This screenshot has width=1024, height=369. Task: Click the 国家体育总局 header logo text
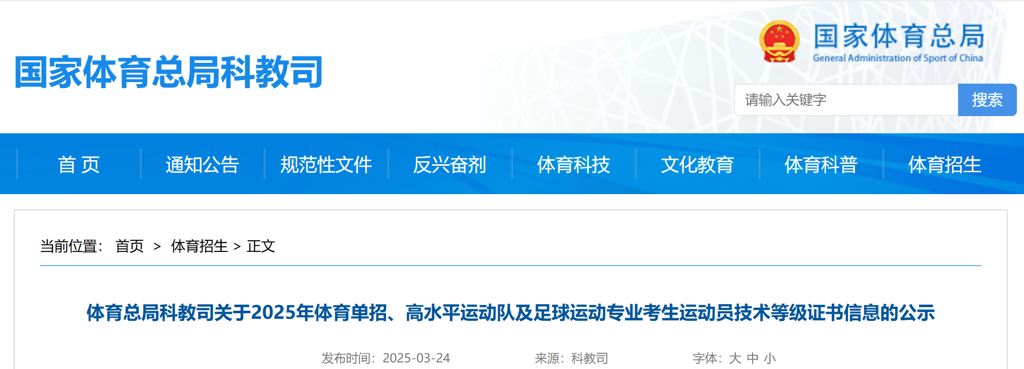pyautogui.click(x=899, y=36)
